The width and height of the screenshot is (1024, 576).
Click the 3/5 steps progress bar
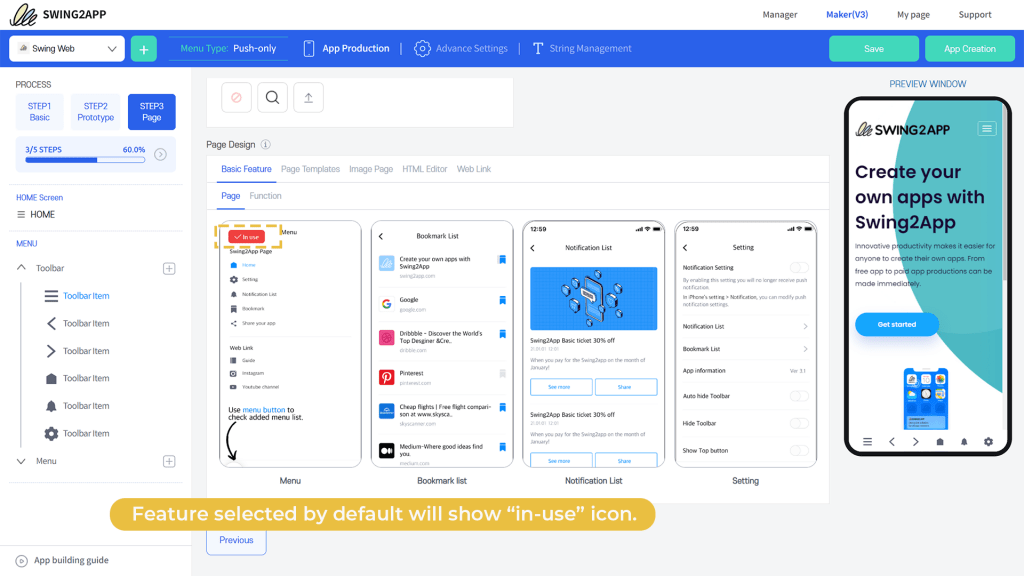pyautogui.click(x=85, y=160)
